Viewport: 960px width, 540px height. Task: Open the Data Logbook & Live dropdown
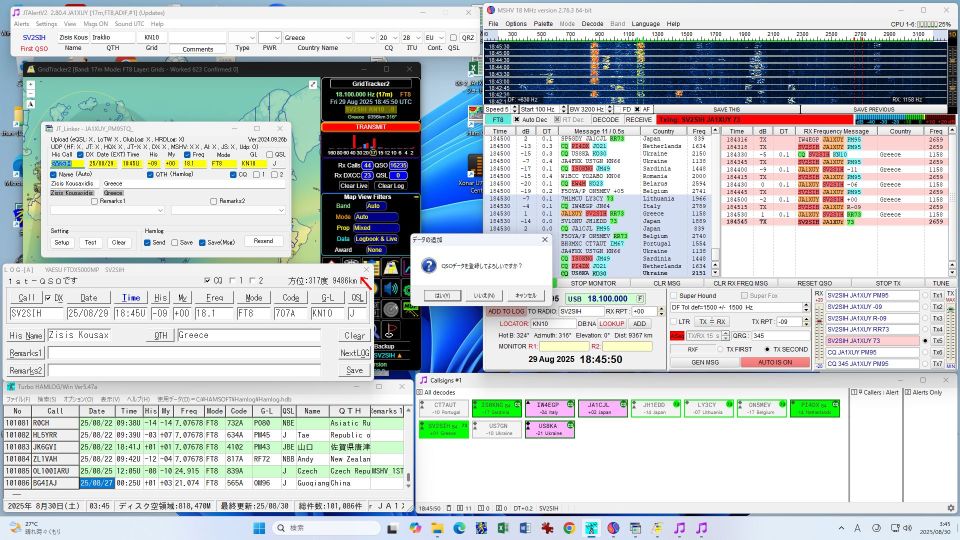point(376,239)
